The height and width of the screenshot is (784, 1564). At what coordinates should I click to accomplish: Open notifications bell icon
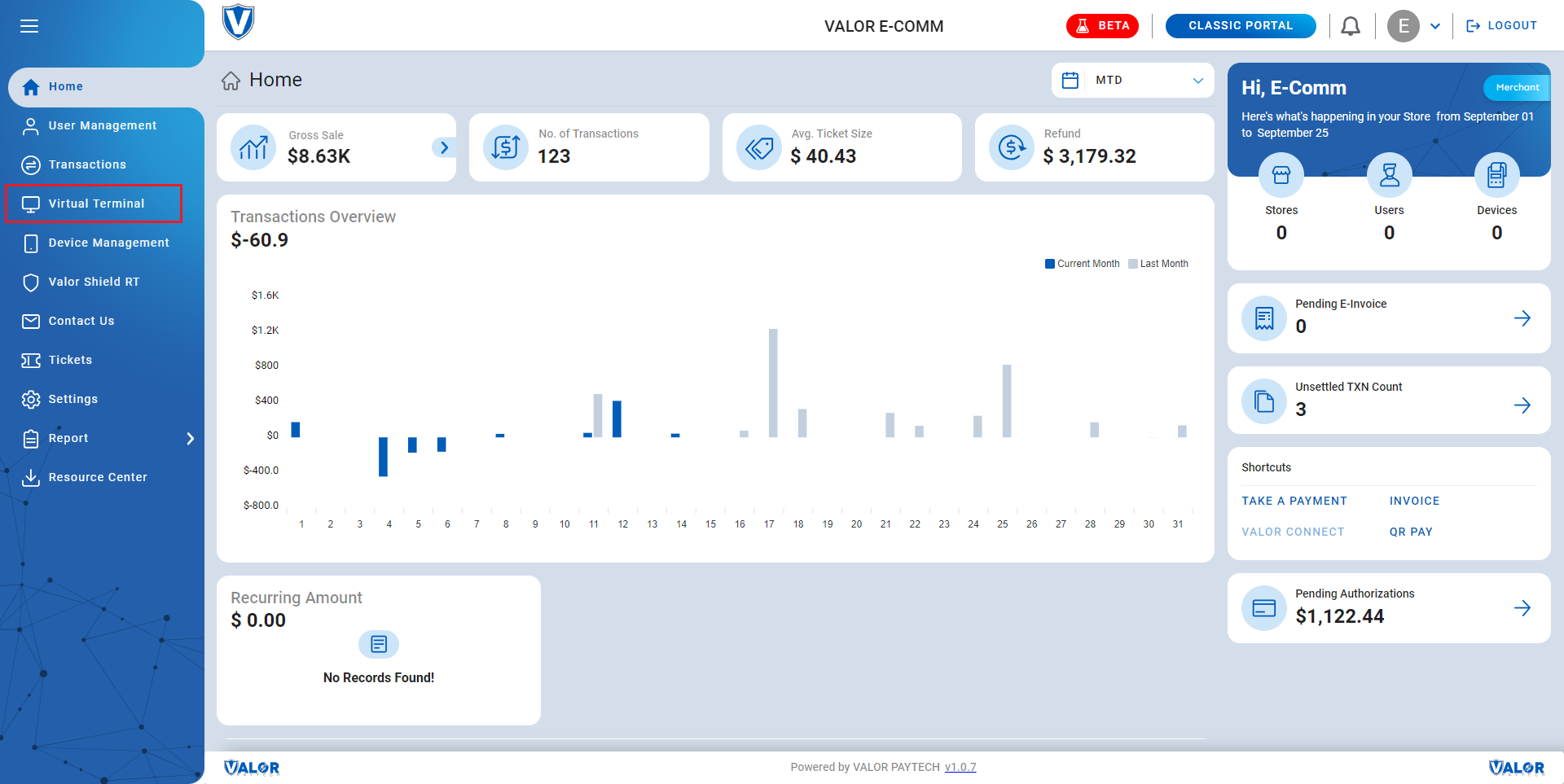point(1351,26)
